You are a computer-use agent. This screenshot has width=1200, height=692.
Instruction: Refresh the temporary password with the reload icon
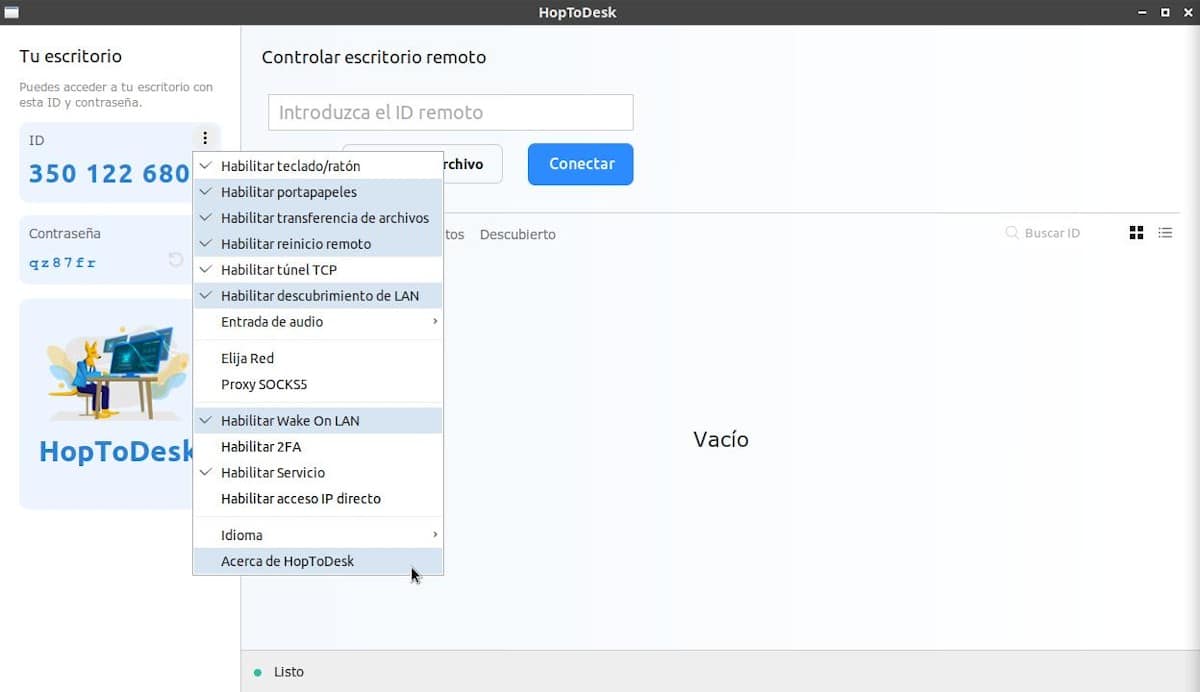(x=176, y=260)
